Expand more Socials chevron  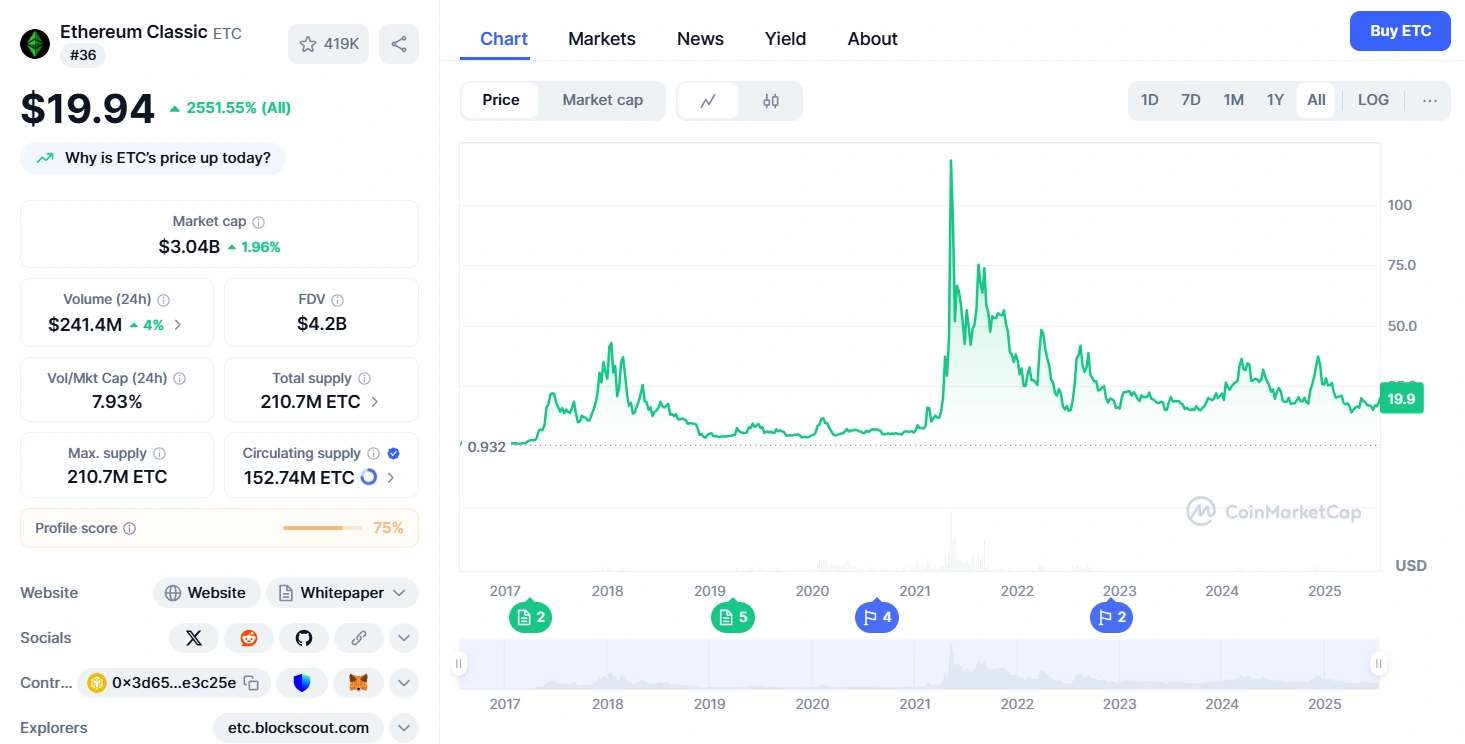pyautogui.click(x=403, y=638)
